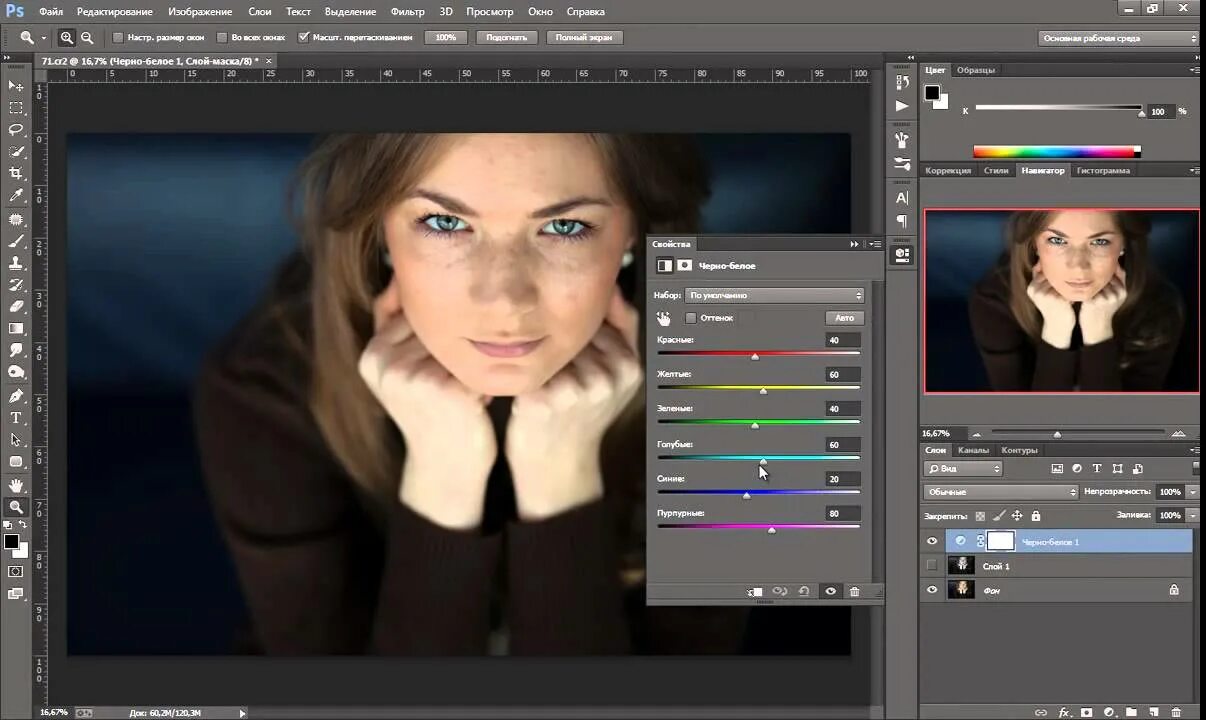Select the Horizontal Type (T) tool
This screenshot has width=1206, height=720.
[x=16, y=417]
